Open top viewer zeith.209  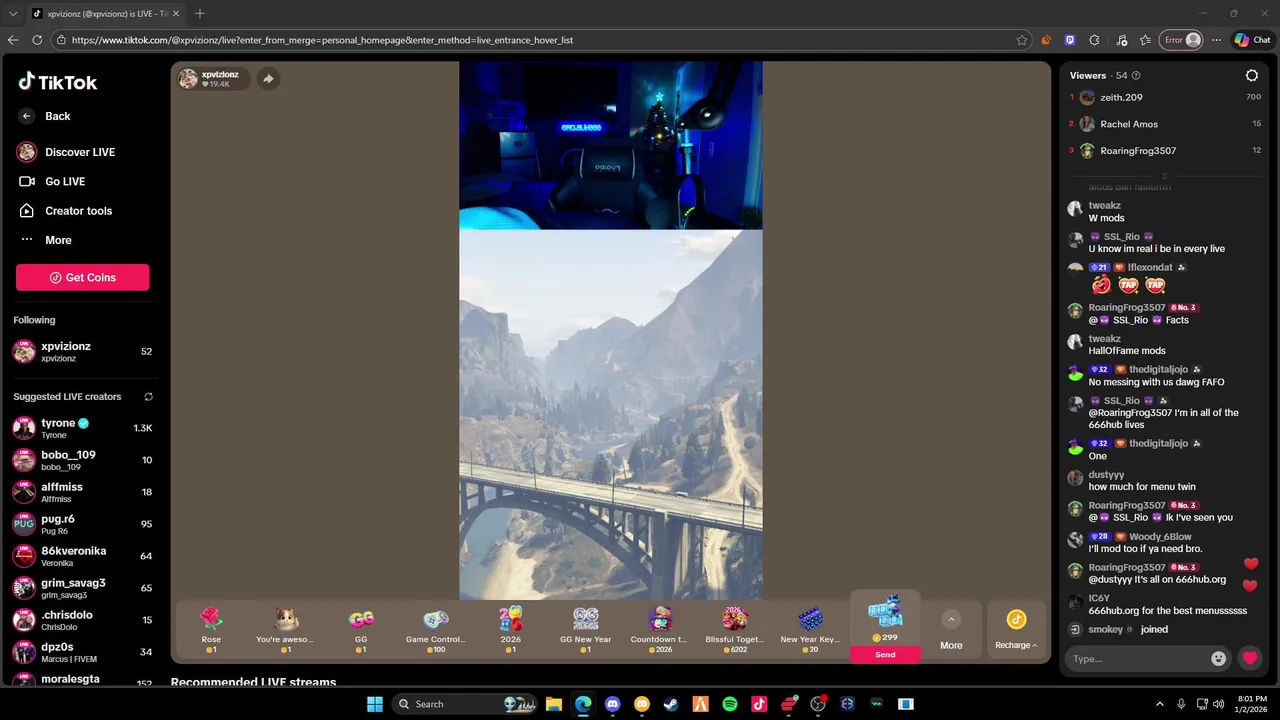pos(1164,97)
